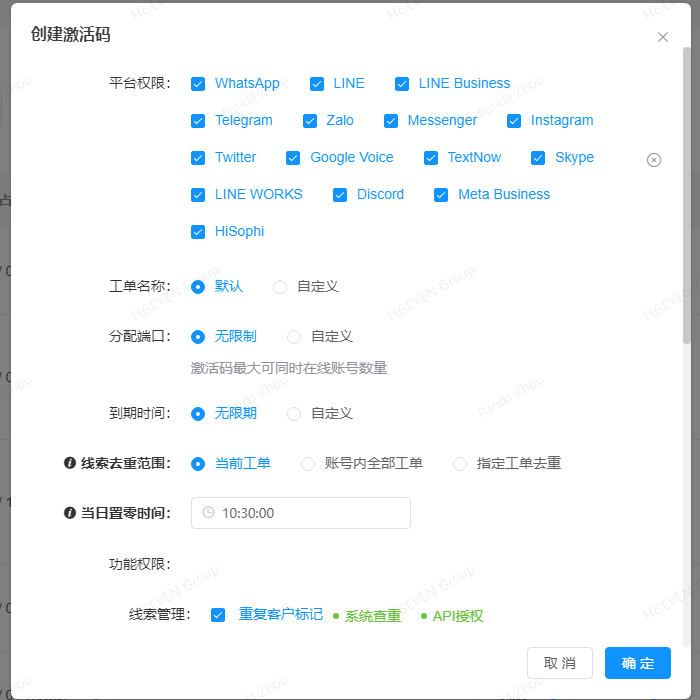Toggle the LINE WORKS checkbox

click(x=198, y=195)
